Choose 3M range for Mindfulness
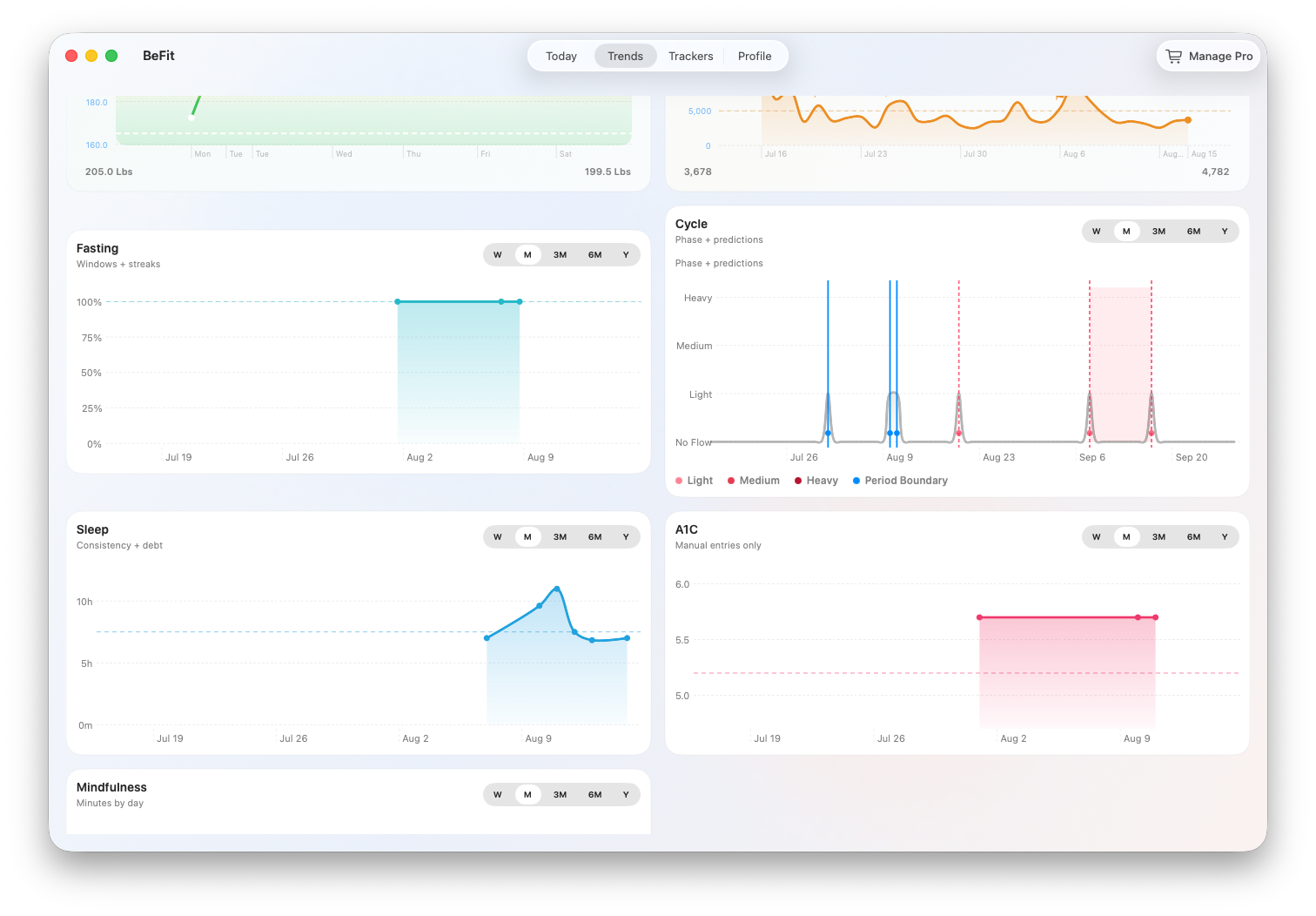Screen dimensions: 1316x916 tap(560, 795)
